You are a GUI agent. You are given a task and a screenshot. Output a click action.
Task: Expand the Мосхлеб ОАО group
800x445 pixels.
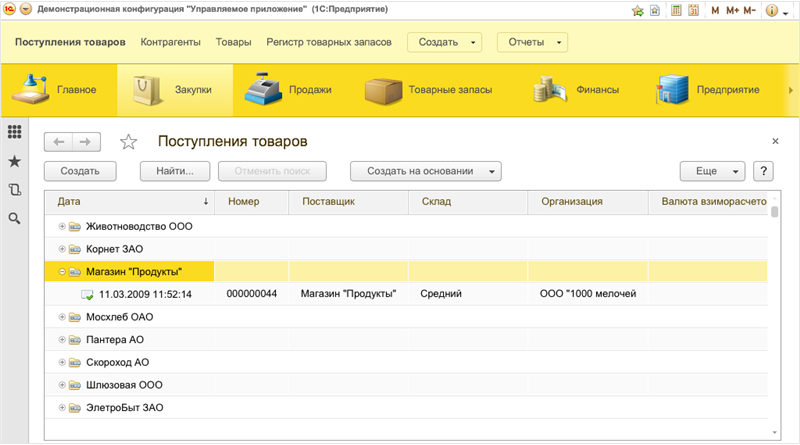click(62, 317)
